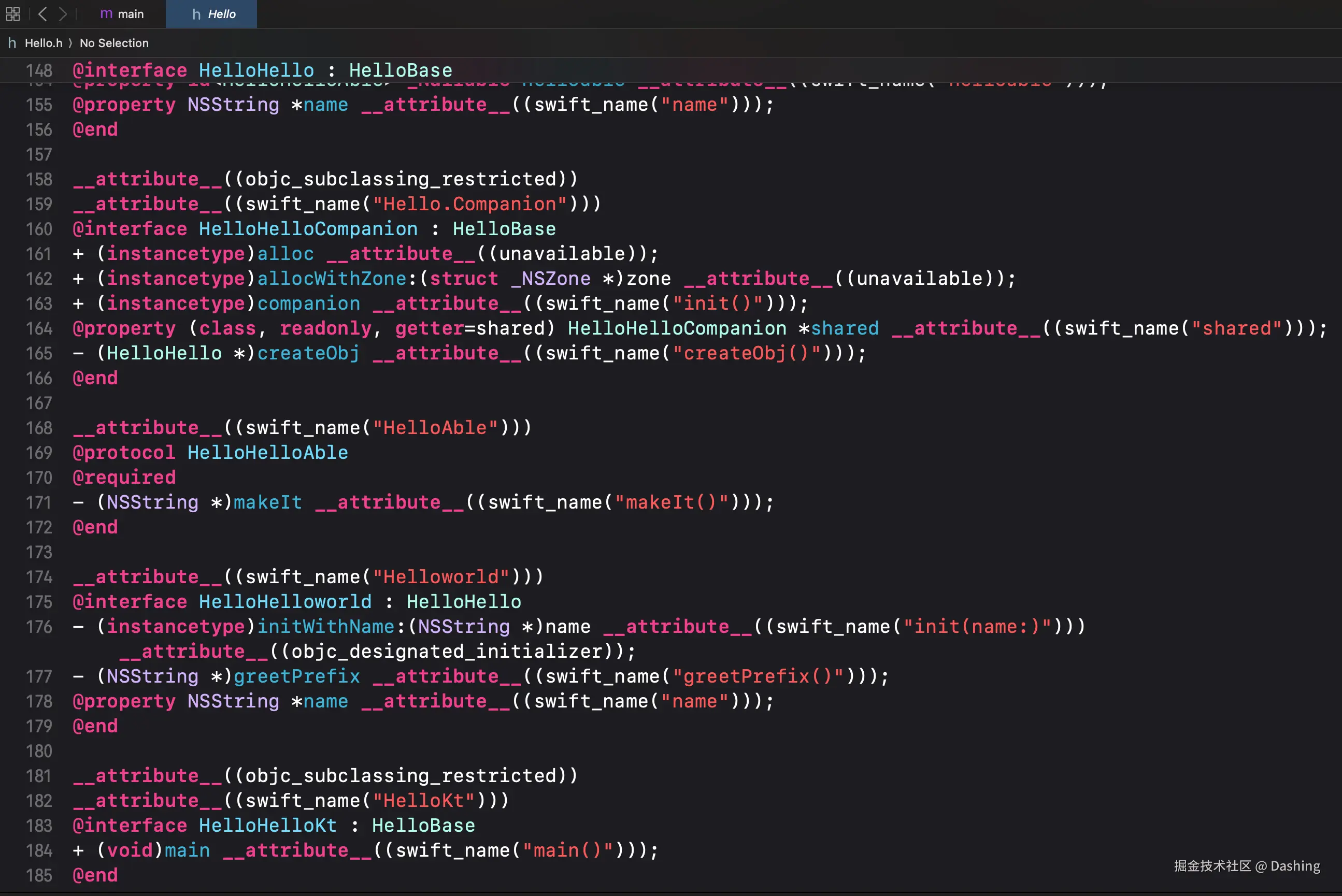Click the initWithName: method identifier
Screen dimensions: 1342x896
[326, 626]
